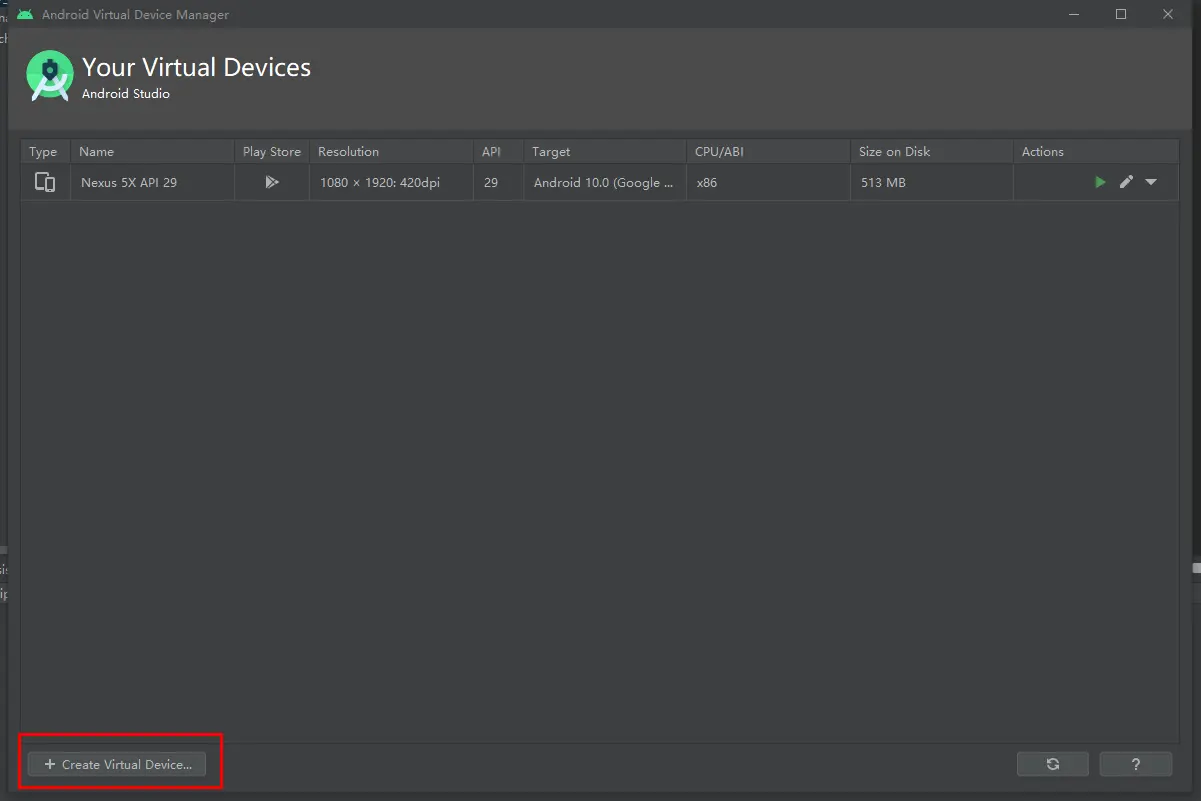Refresh the virtual device list
This screenshot has width=1201, height=801.
(1053, 764)
